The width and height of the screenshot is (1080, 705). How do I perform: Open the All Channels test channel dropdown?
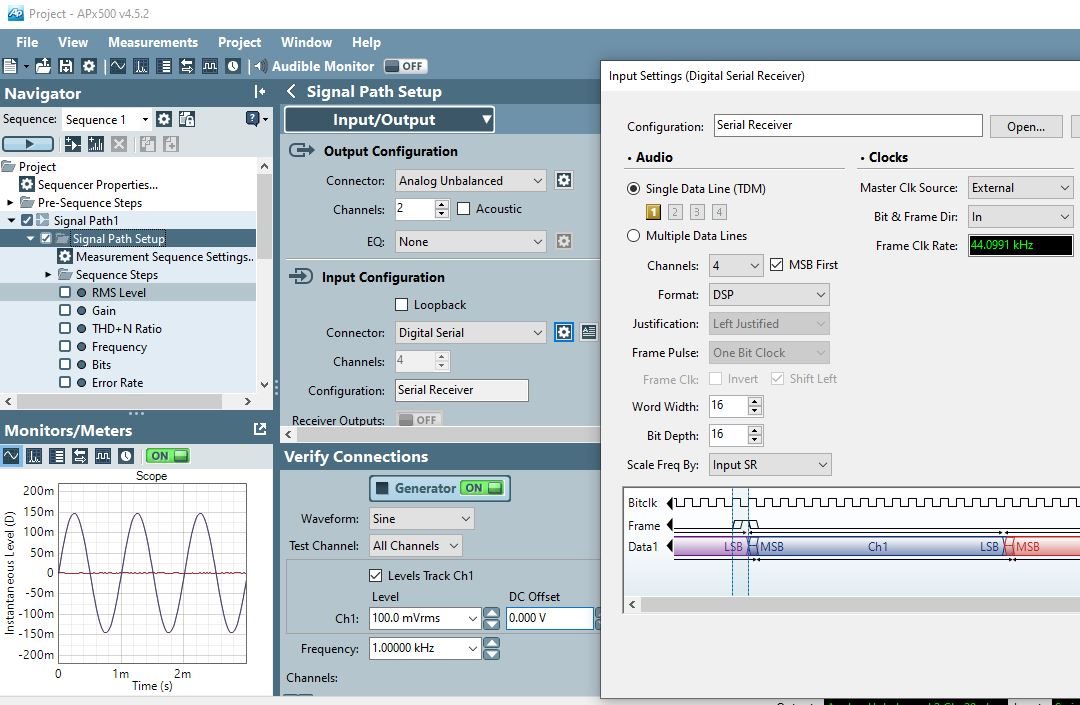415,545
